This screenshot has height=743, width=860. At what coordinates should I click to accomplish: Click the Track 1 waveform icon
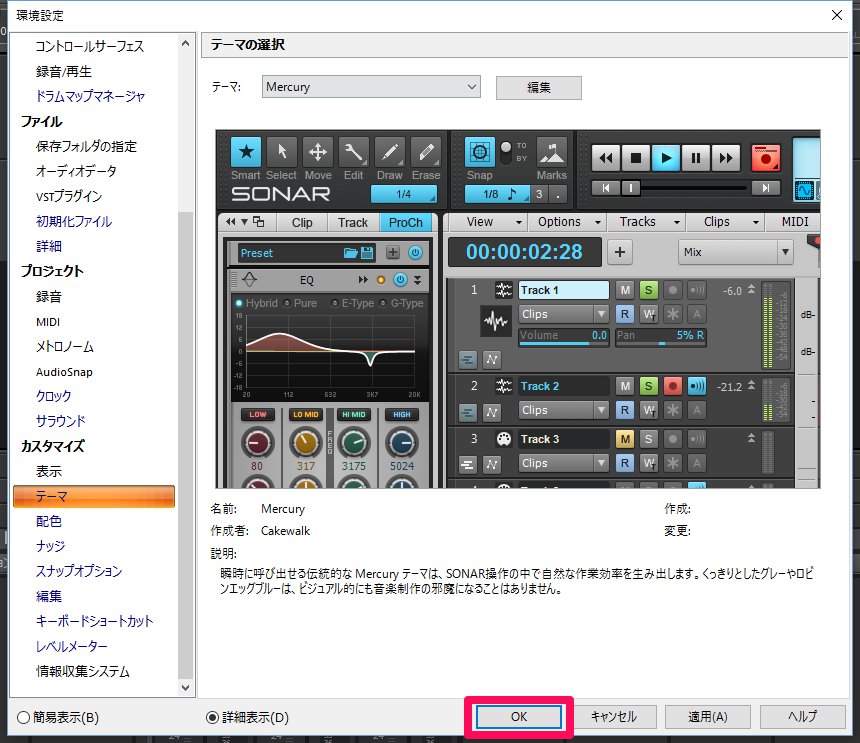[x=495, y=320]
